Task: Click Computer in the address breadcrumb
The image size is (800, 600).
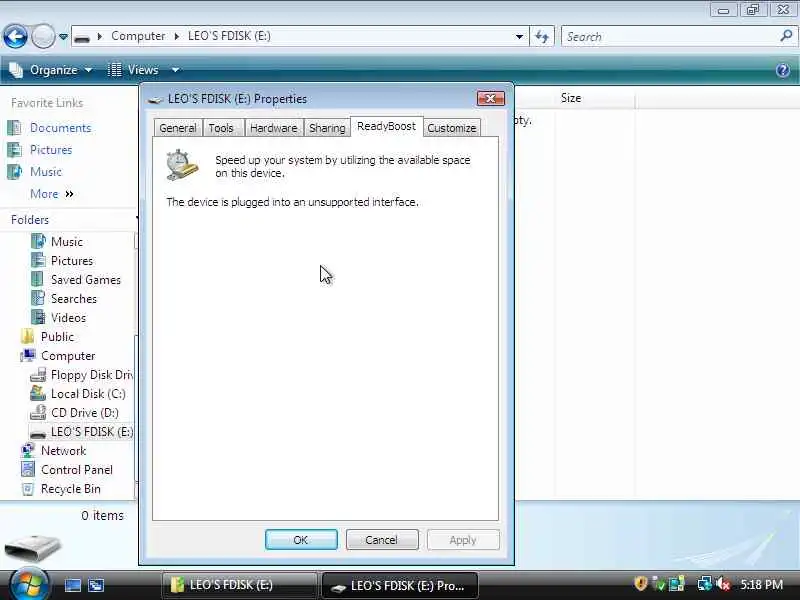Action: (x=138, y=36)
